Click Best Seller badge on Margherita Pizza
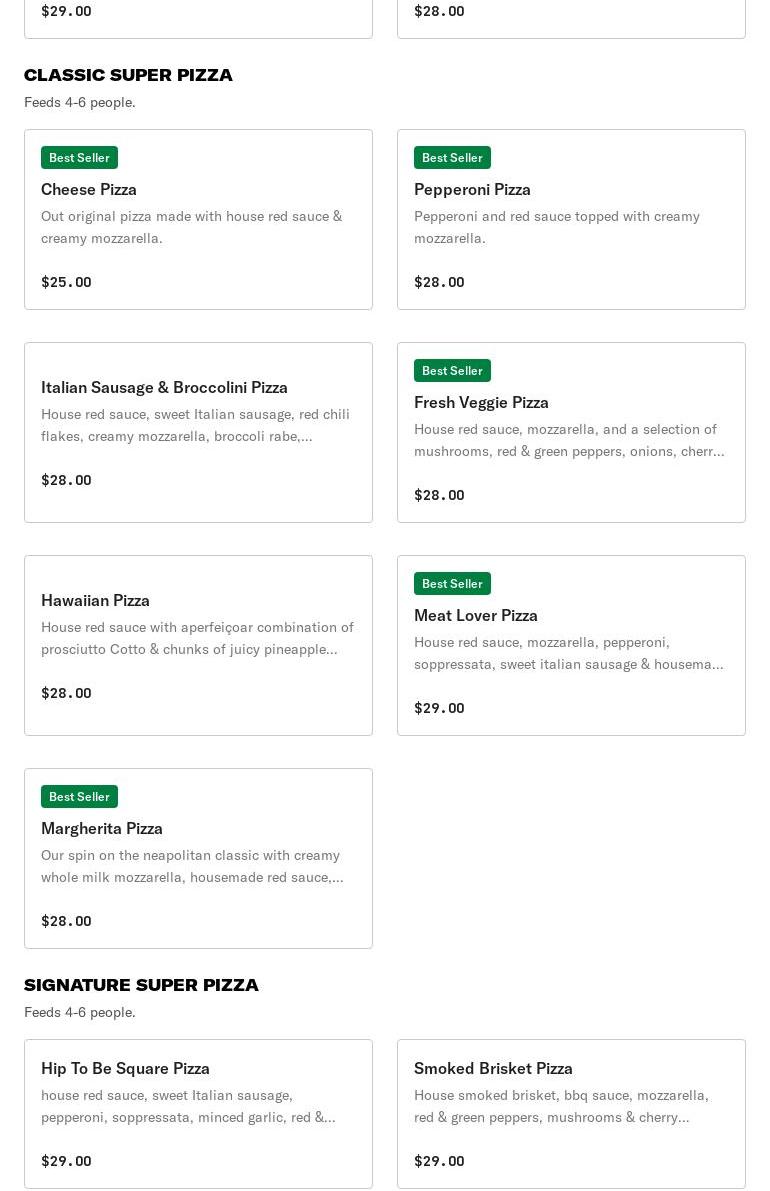Image resolution: width=770 pixels, height=1191 pixels. [79, 797]
